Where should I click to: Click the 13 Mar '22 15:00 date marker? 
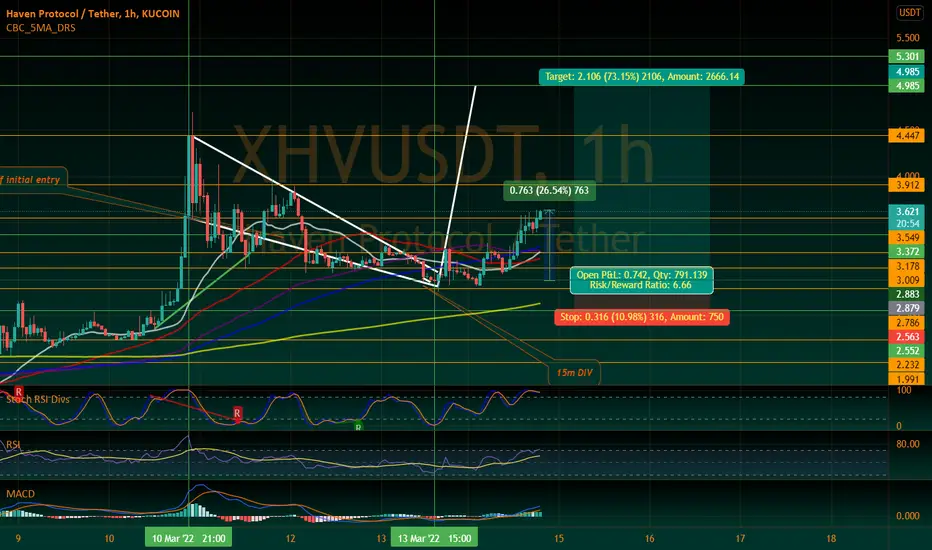pyautogui.click(x=434, y=538)
